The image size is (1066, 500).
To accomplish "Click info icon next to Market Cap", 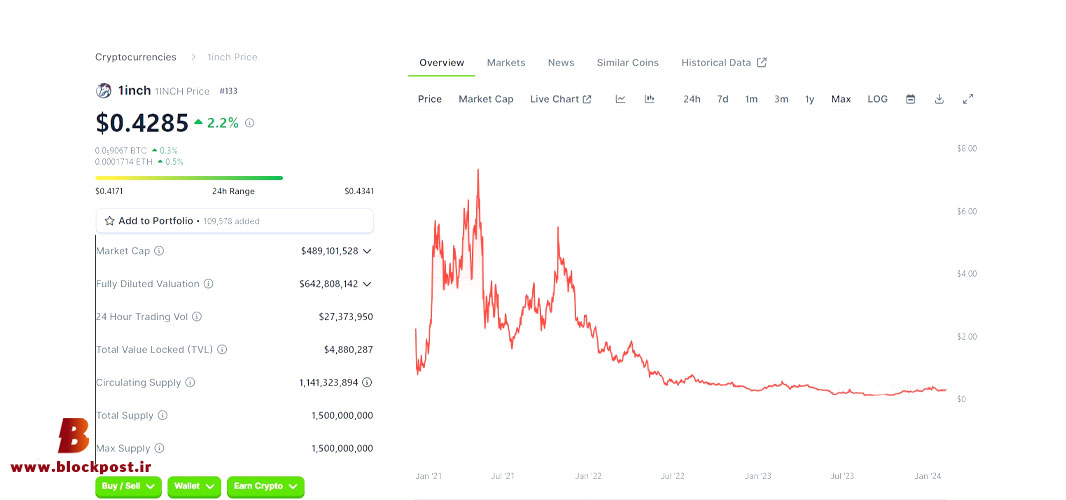I will point(159,250).
